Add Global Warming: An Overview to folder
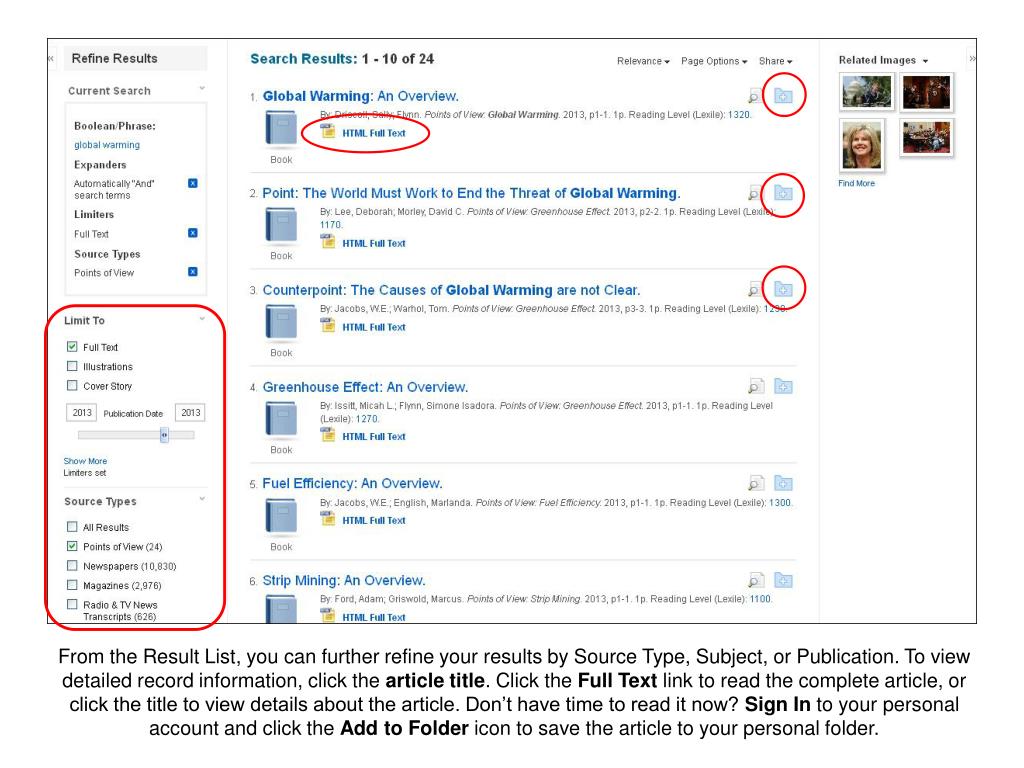Screen dimensions: 1024x768 click(x=783, y=96)
